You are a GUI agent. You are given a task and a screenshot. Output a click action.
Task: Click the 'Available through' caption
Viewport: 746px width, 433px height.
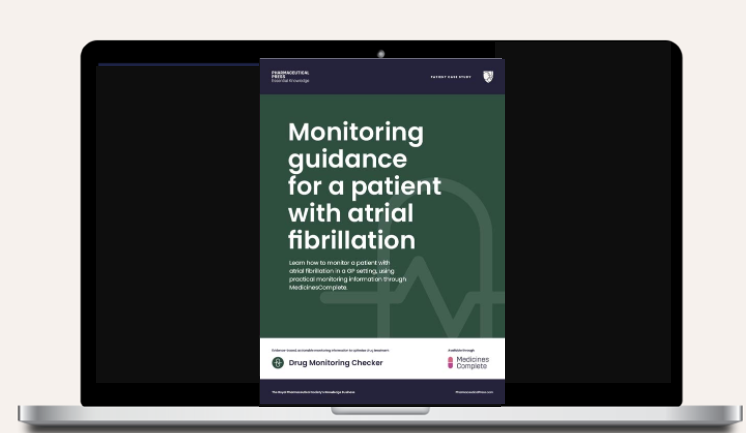click(462, 349)
